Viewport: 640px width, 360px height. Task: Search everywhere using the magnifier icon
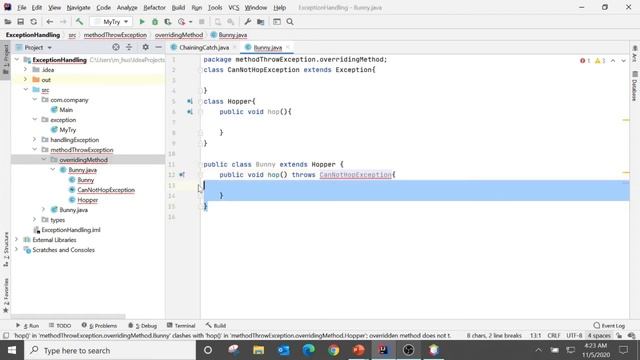(x=290, y=22)
